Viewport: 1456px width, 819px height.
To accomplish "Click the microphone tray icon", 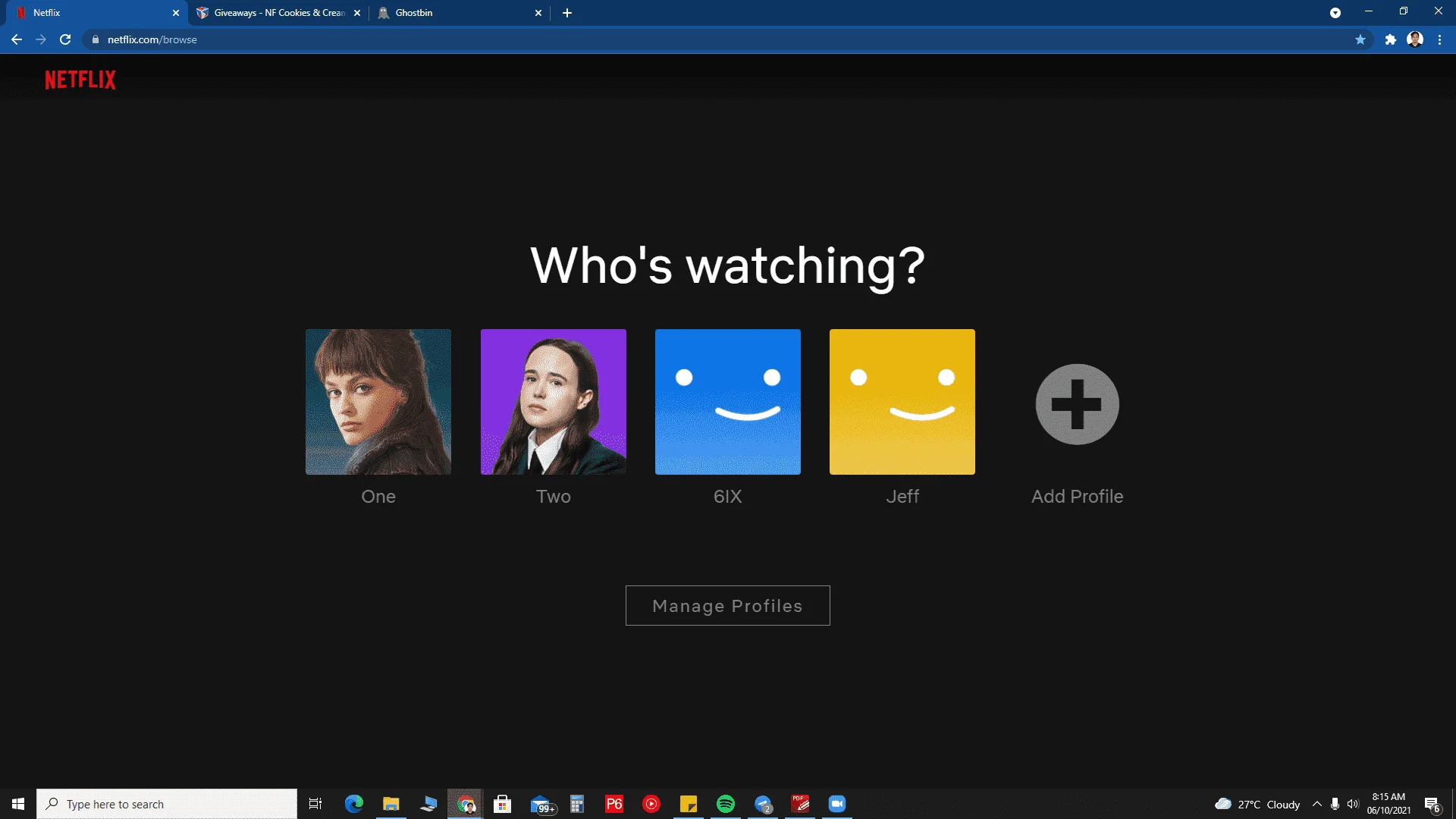I will 1335,804.
